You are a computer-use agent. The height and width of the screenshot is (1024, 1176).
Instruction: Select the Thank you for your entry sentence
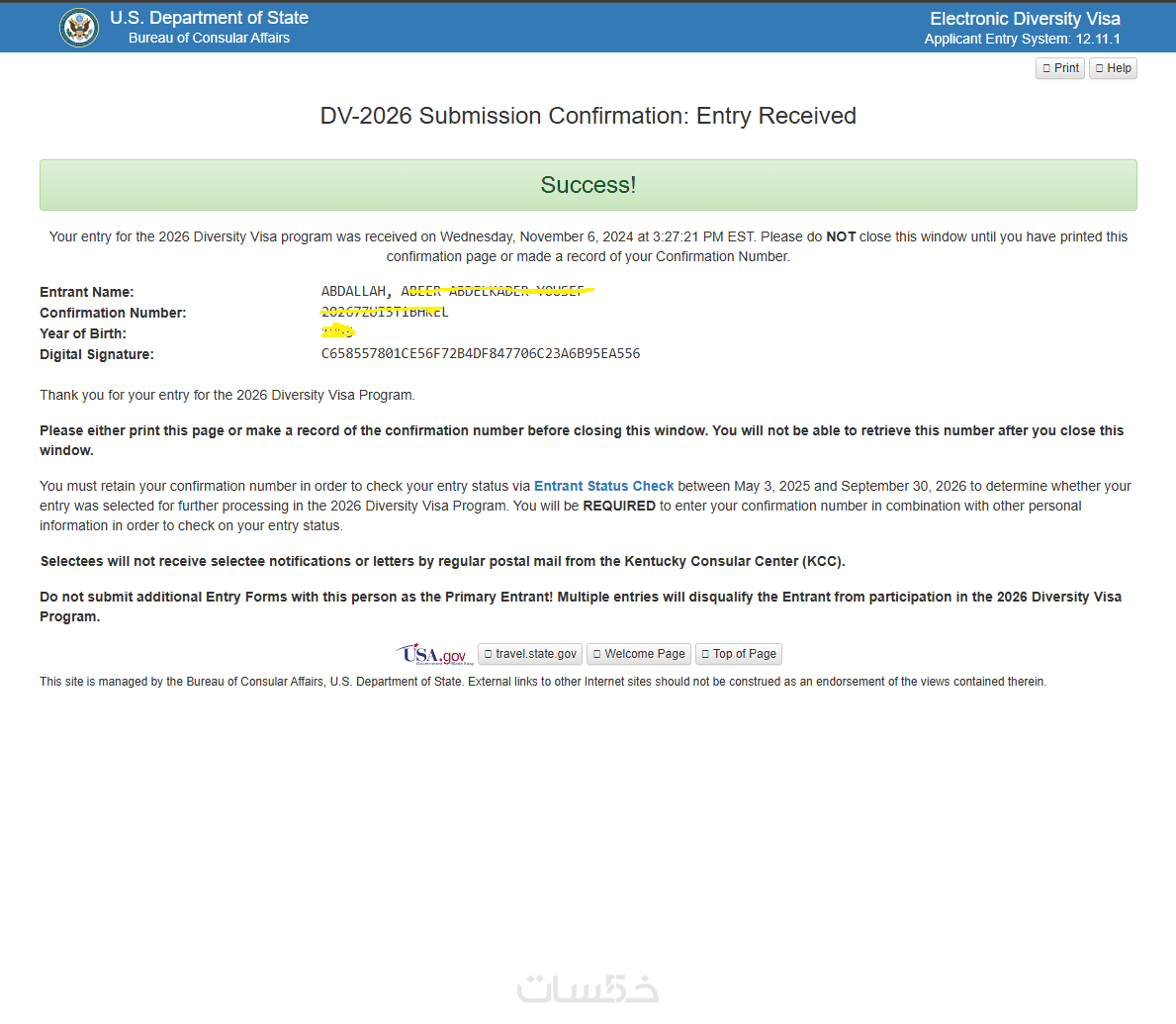click(x=227, y=396)
